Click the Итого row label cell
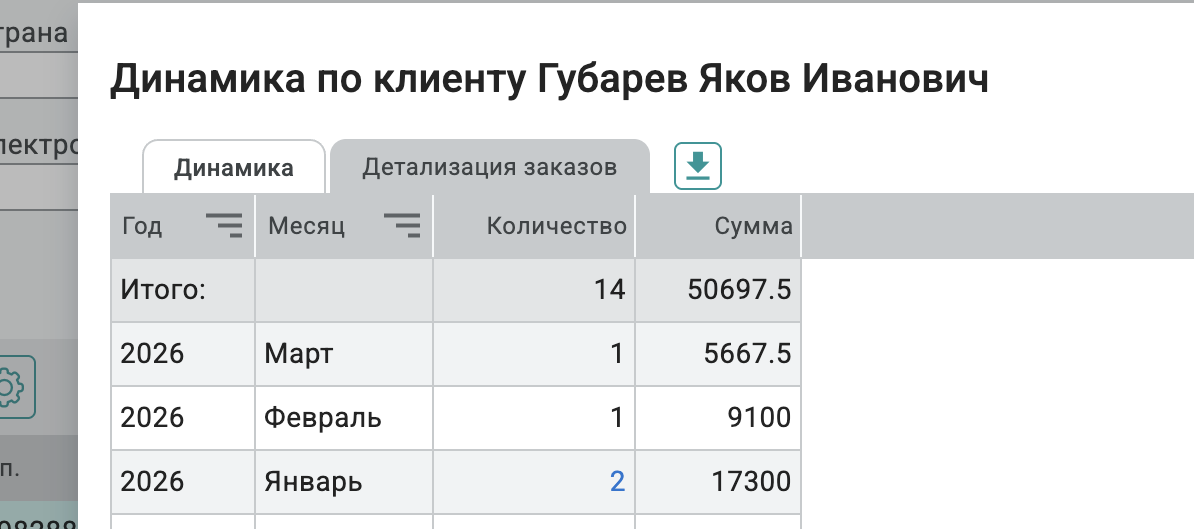Screen dimensions: 1194x529 (162, 290)
